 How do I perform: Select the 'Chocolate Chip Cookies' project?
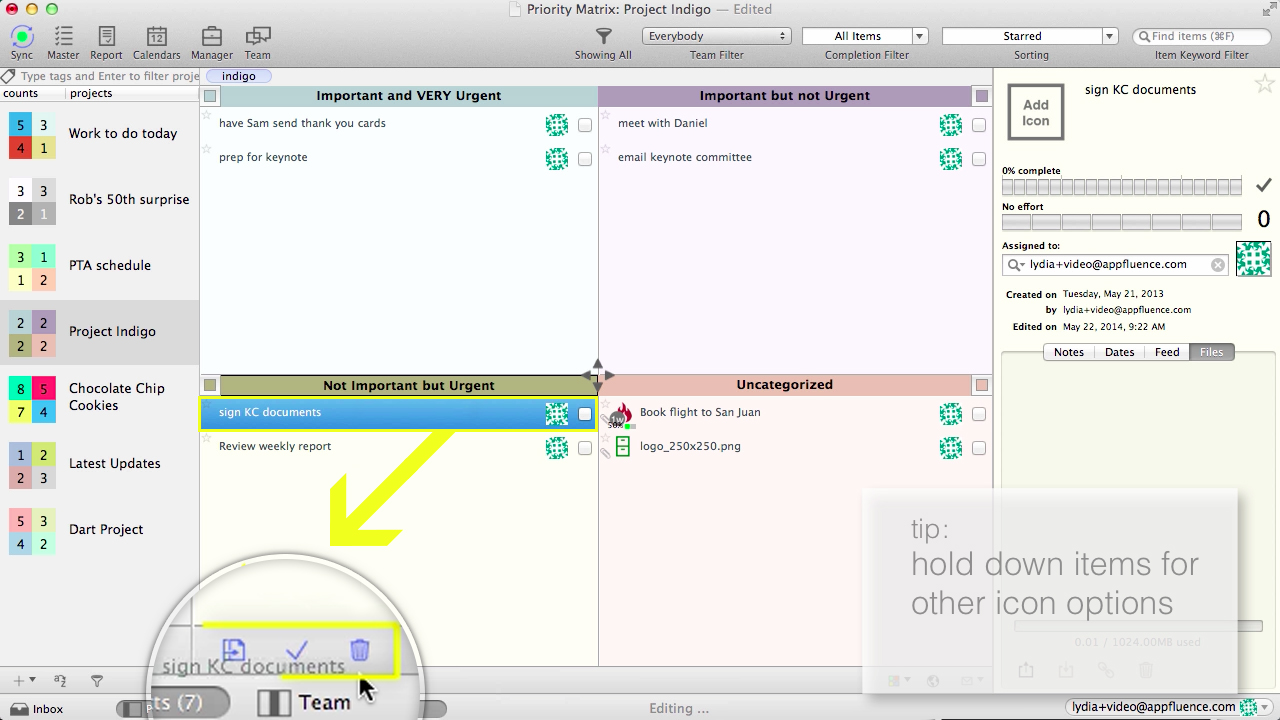(100, 398)
